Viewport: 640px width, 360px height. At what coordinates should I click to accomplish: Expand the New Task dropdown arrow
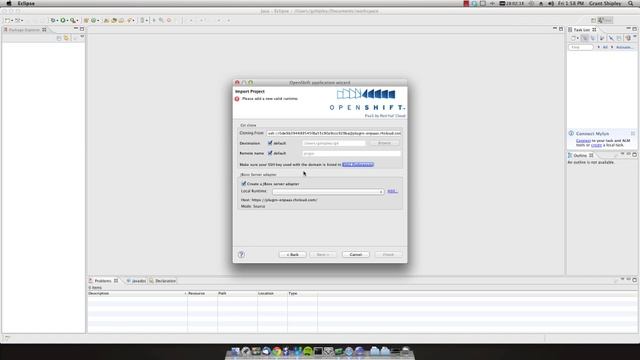[578, 38]
